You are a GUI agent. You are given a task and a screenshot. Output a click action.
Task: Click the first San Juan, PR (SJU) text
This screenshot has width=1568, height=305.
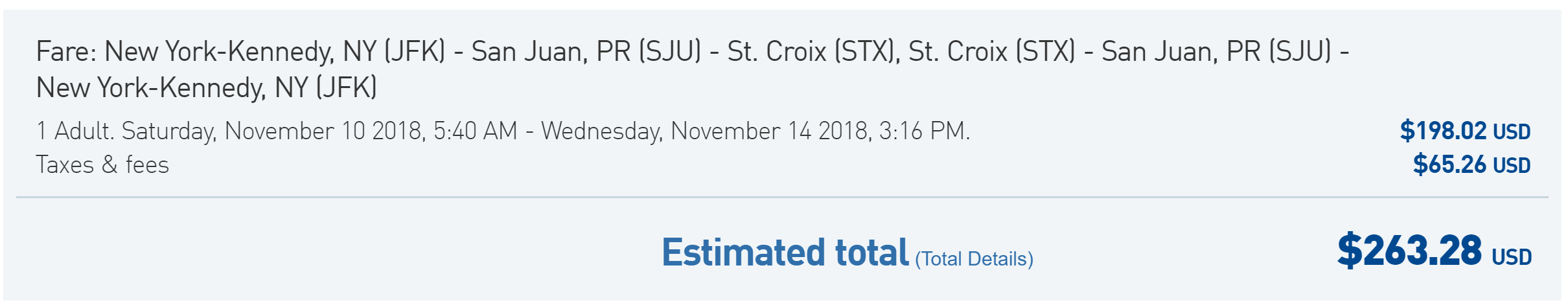(x=586, y=52)
